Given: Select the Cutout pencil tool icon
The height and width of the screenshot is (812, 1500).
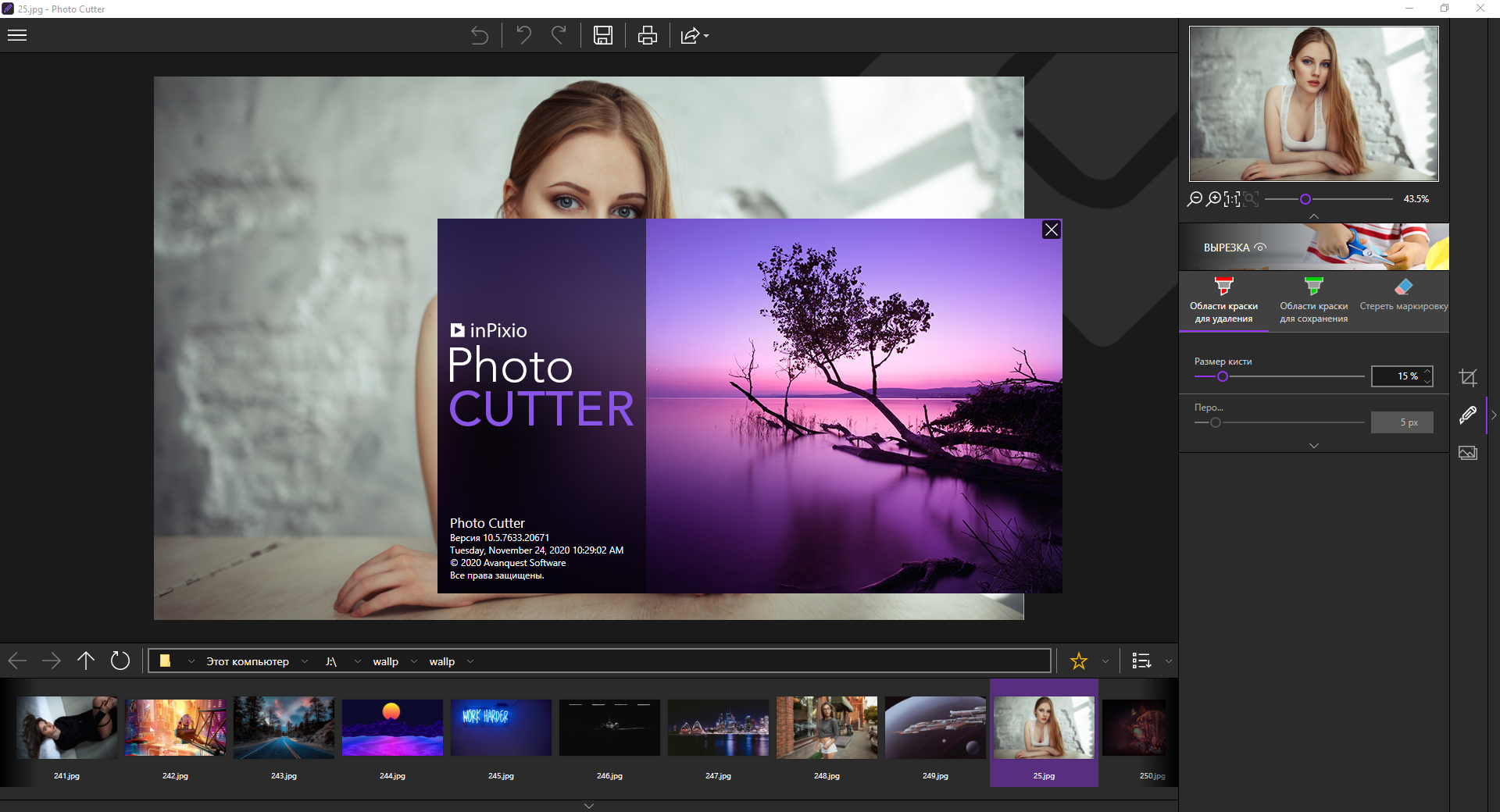Looking at the screenshot, I should pyautogui.click(x=1469, y=415).
